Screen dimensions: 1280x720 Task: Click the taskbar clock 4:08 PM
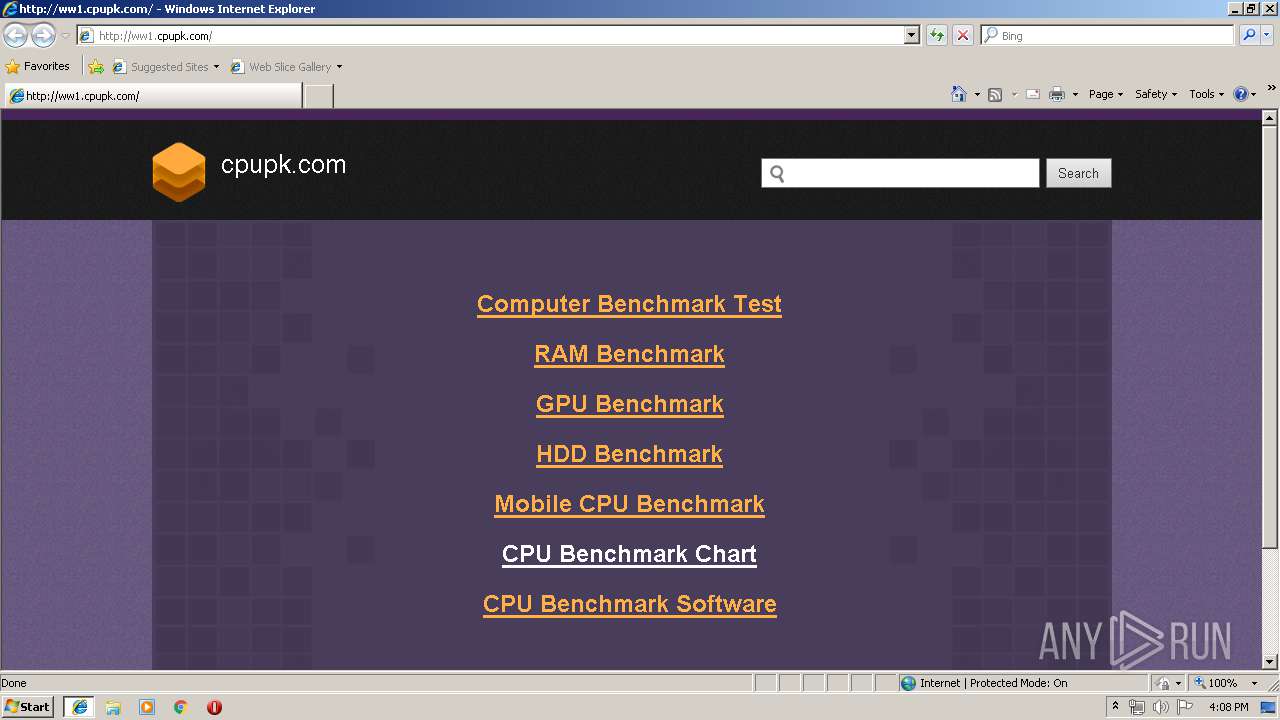click(x=1228, y=707)
